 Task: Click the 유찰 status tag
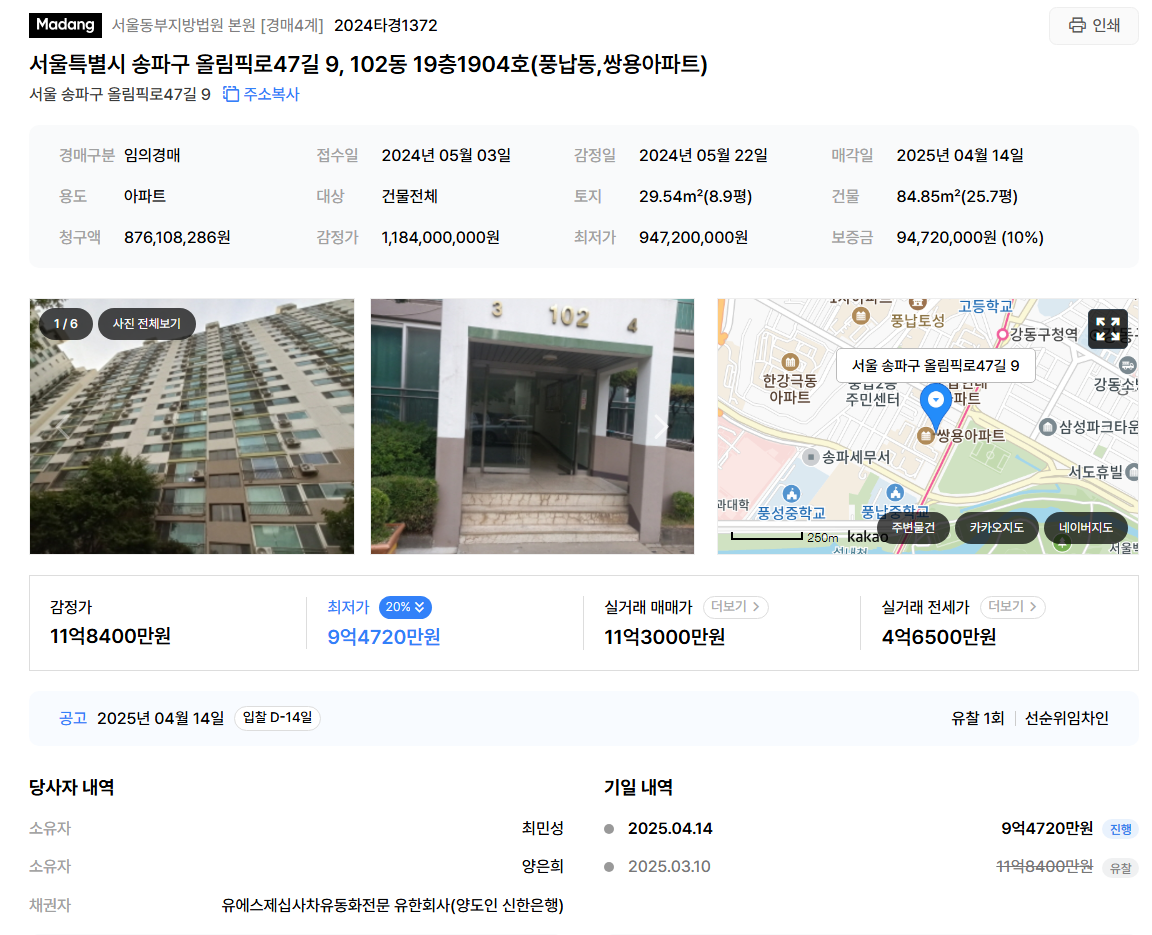pos(1120,868)
